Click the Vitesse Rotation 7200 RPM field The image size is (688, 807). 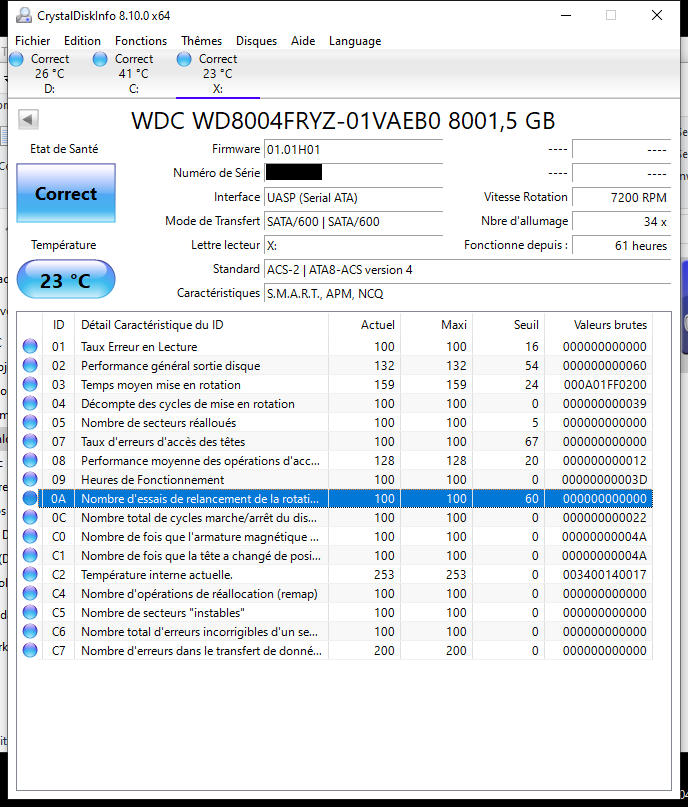tap(621, 198)
